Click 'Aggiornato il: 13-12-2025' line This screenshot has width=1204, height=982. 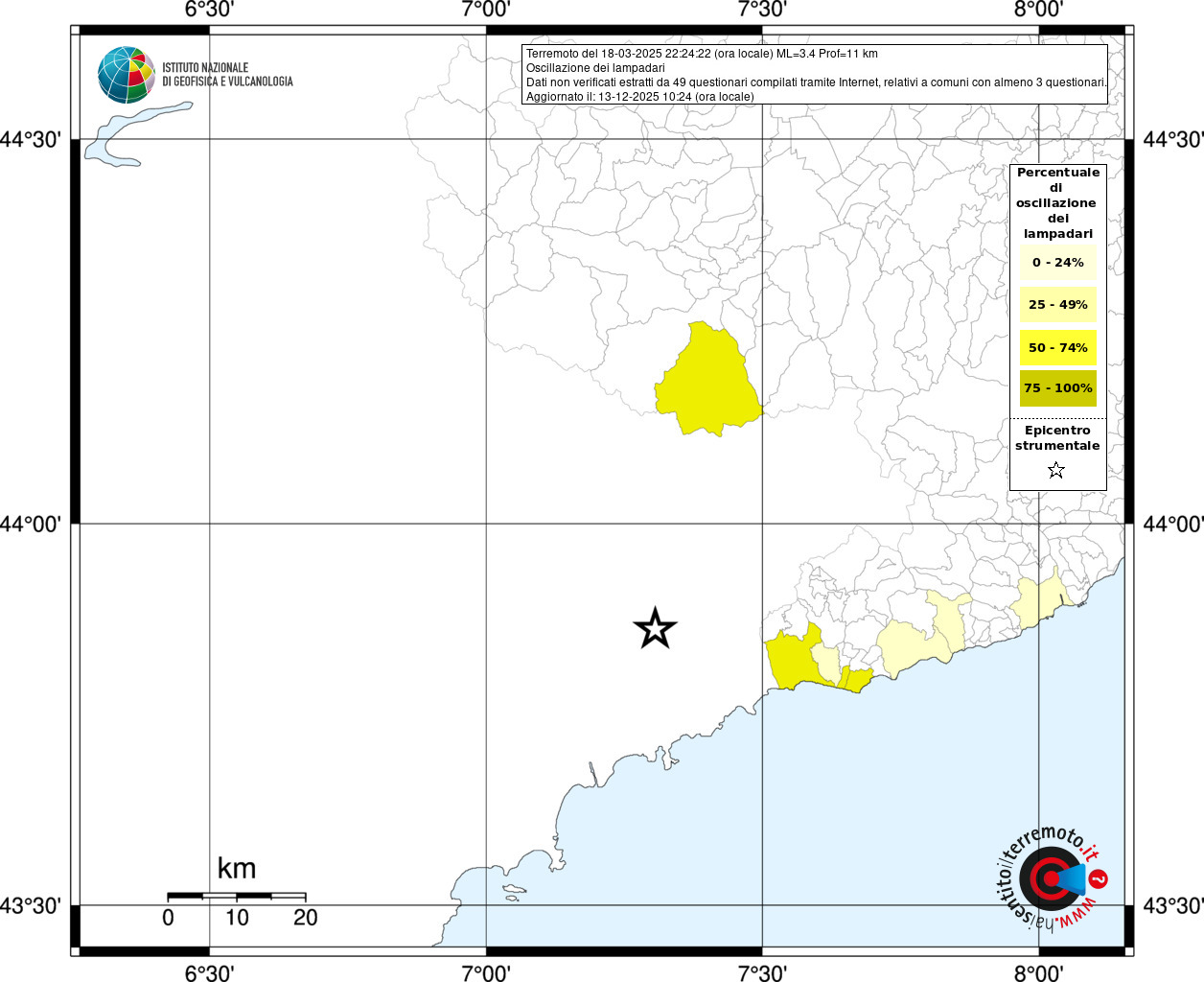coord(640,97)
